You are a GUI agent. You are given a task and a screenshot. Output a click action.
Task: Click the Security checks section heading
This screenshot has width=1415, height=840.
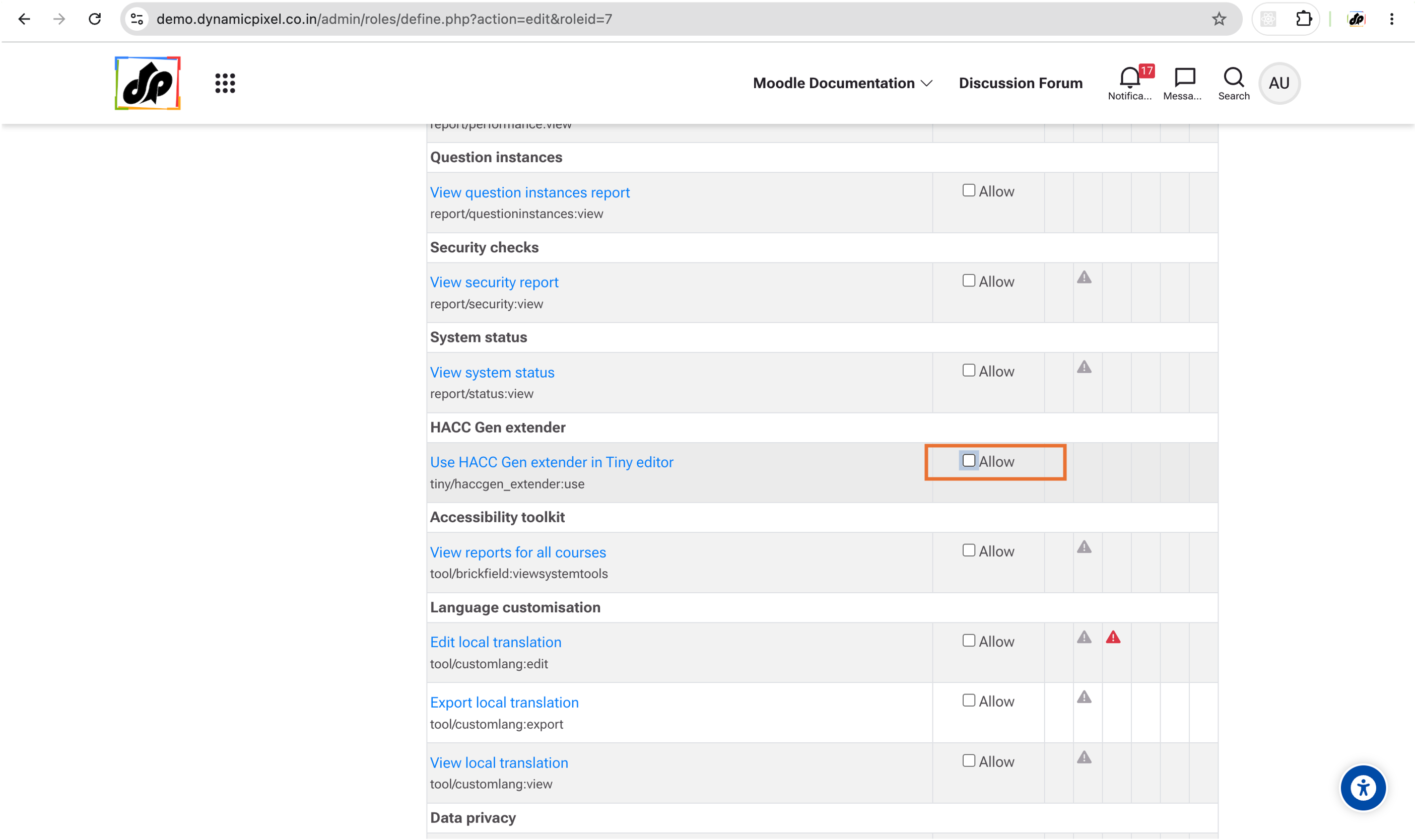pyautogui.click(x=484, y=247)
